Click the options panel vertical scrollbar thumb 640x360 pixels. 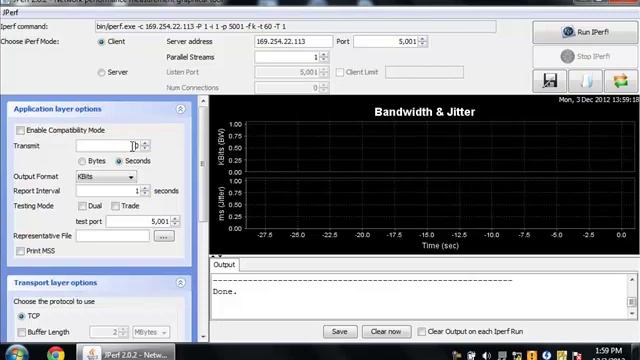pos(203,164)
